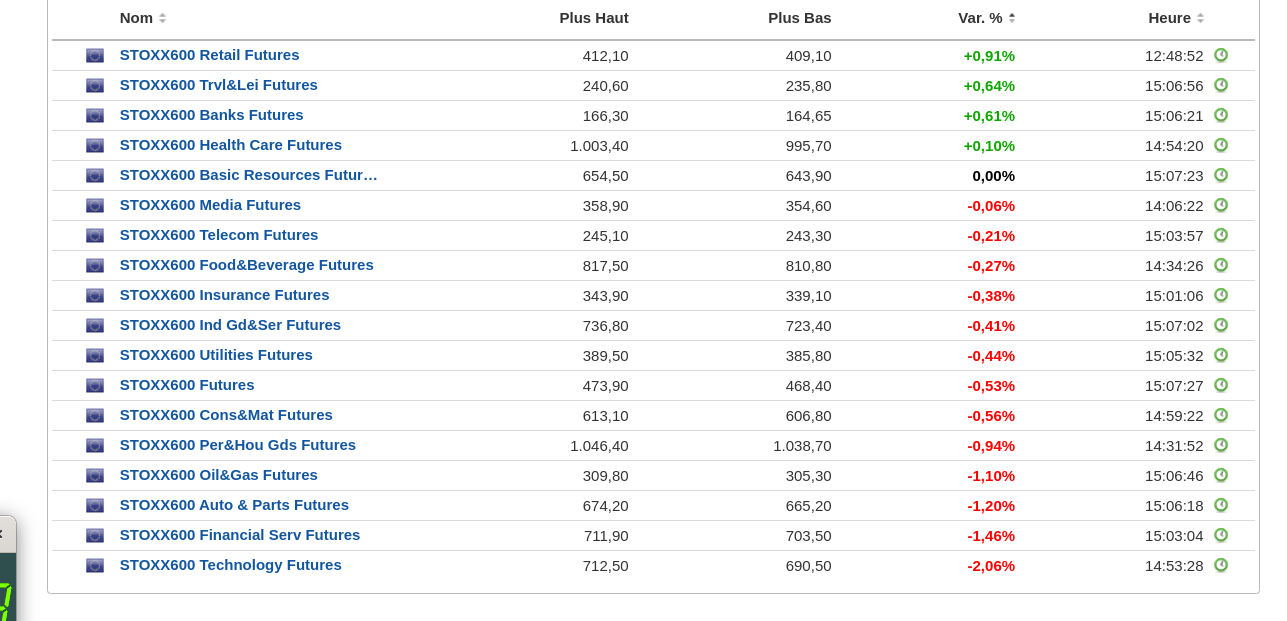Image resolution: width=1287 pixels, height=621 pixels.
Task: Click clock icon in Health Care Futures row
Action: click(1221, 145)
